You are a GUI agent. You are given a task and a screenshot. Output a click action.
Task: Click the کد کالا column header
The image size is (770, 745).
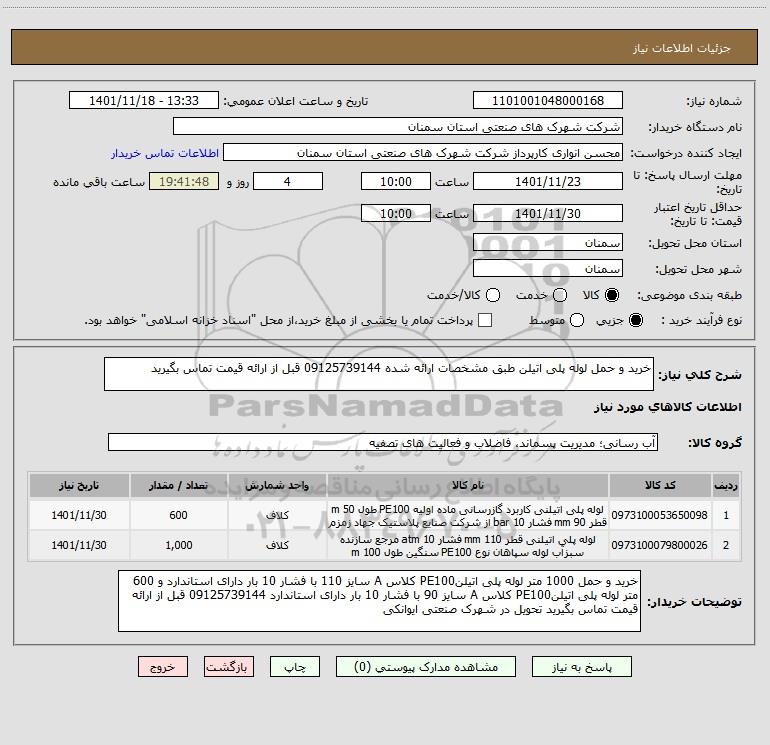[x=660, y=485]
